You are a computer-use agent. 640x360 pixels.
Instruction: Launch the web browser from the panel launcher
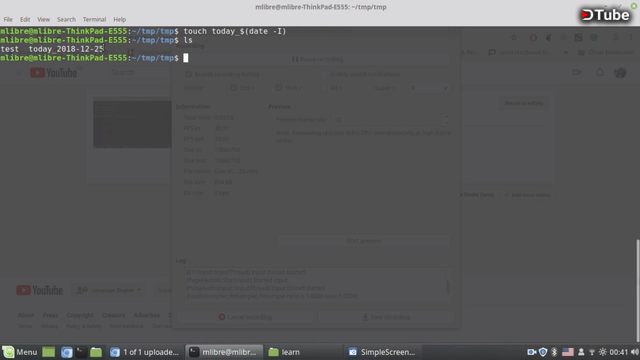67,352
